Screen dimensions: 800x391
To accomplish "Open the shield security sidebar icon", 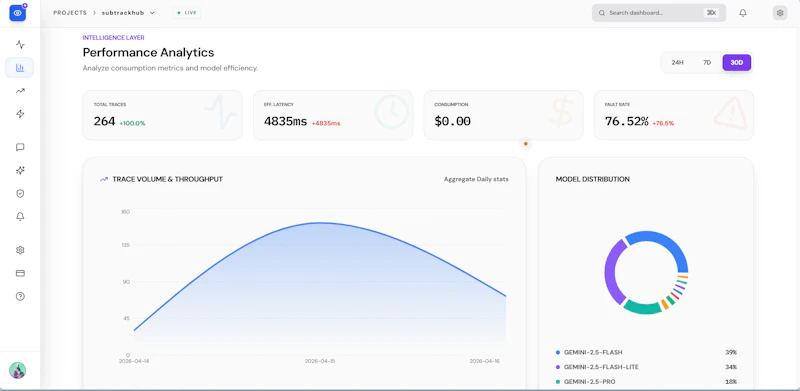I will 20,193.
